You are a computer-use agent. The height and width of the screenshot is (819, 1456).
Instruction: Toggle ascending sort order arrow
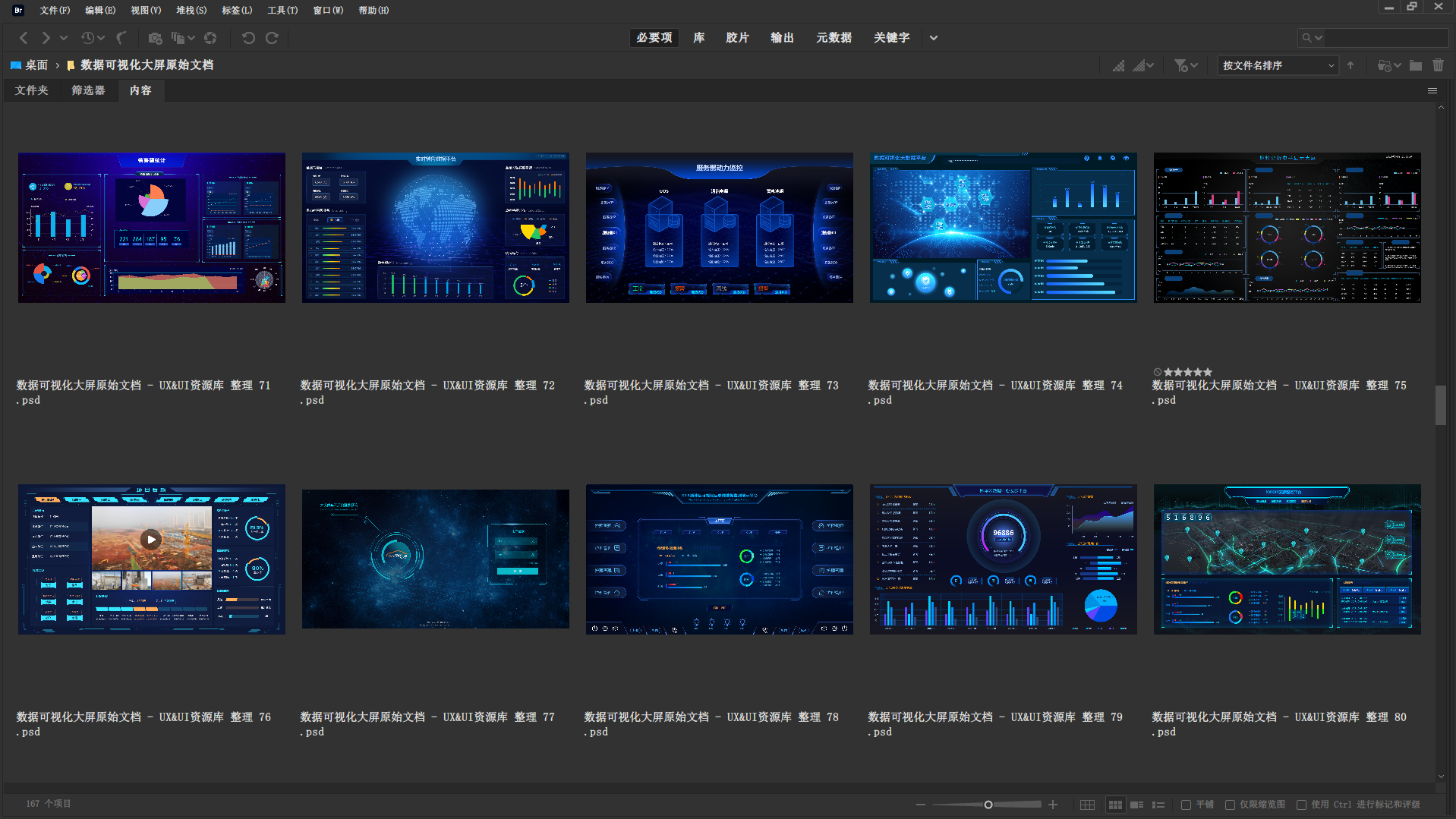coord(1350,66)
